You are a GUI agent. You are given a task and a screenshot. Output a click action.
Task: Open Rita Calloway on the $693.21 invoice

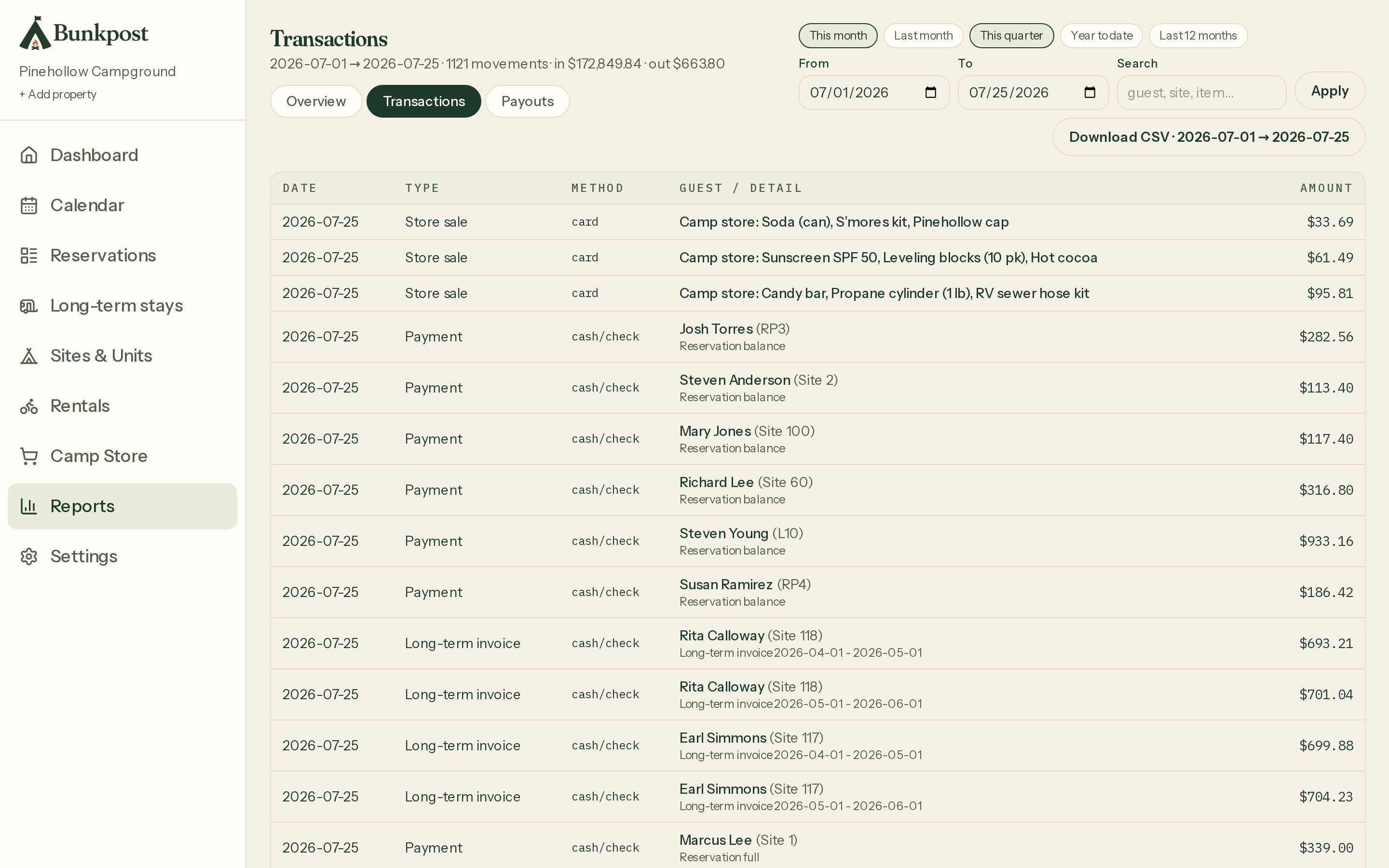(x=722, y=636)
